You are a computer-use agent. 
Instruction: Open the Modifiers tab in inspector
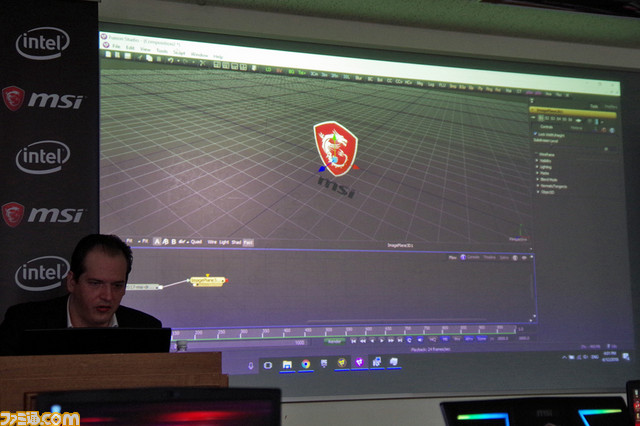point(611,106)
